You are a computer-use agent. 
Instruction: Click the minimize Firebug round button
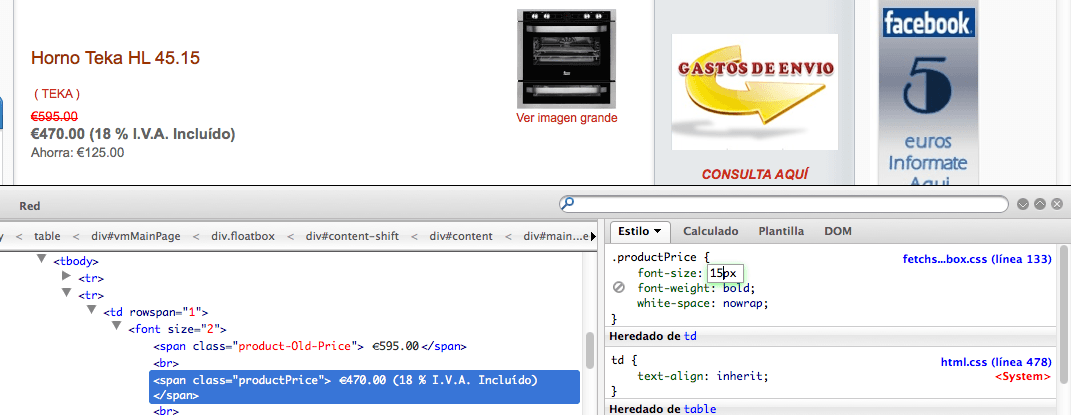click(x=1023, y=204)
